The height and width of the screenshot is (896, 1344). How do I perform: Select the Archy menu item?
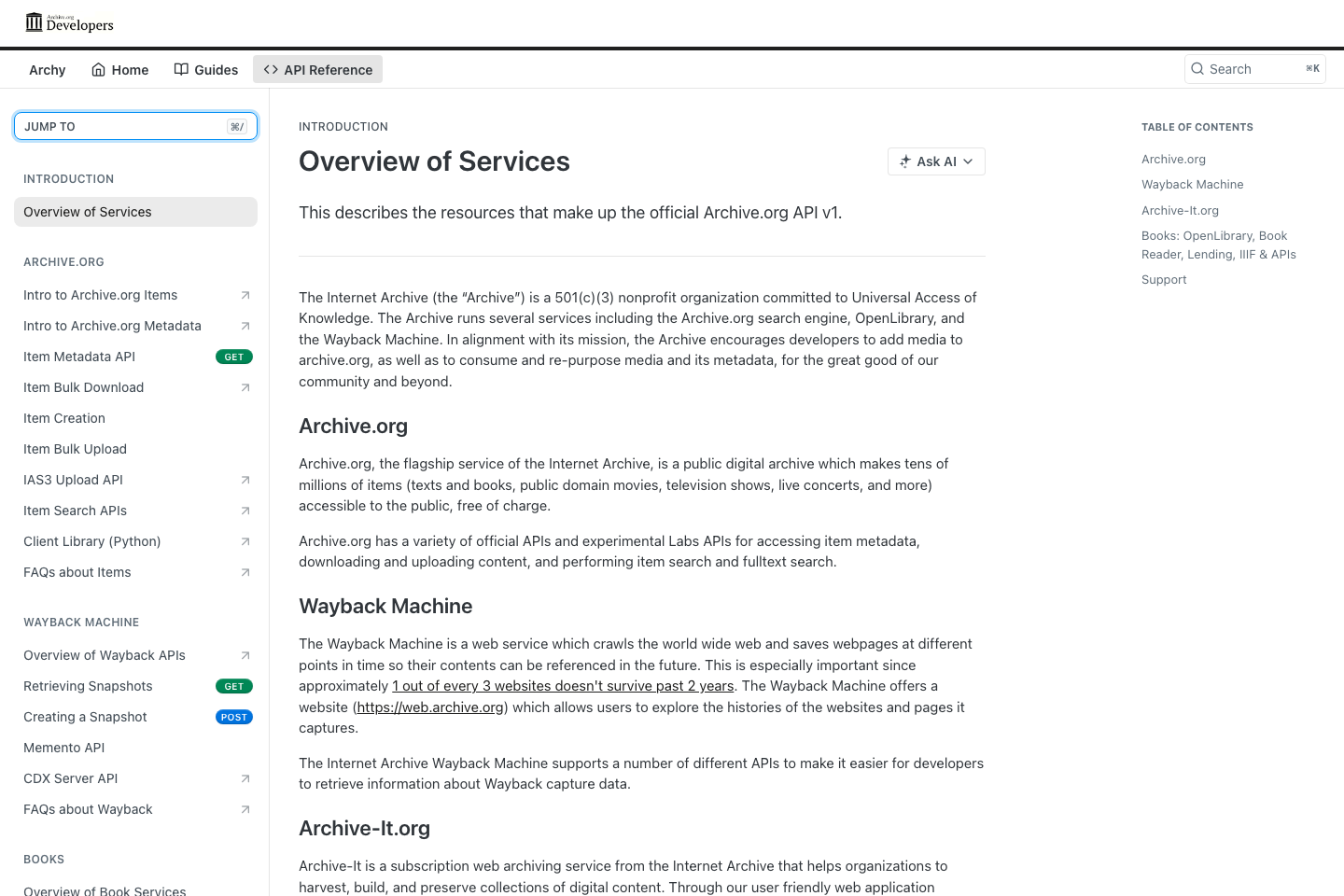pos(47,69)
